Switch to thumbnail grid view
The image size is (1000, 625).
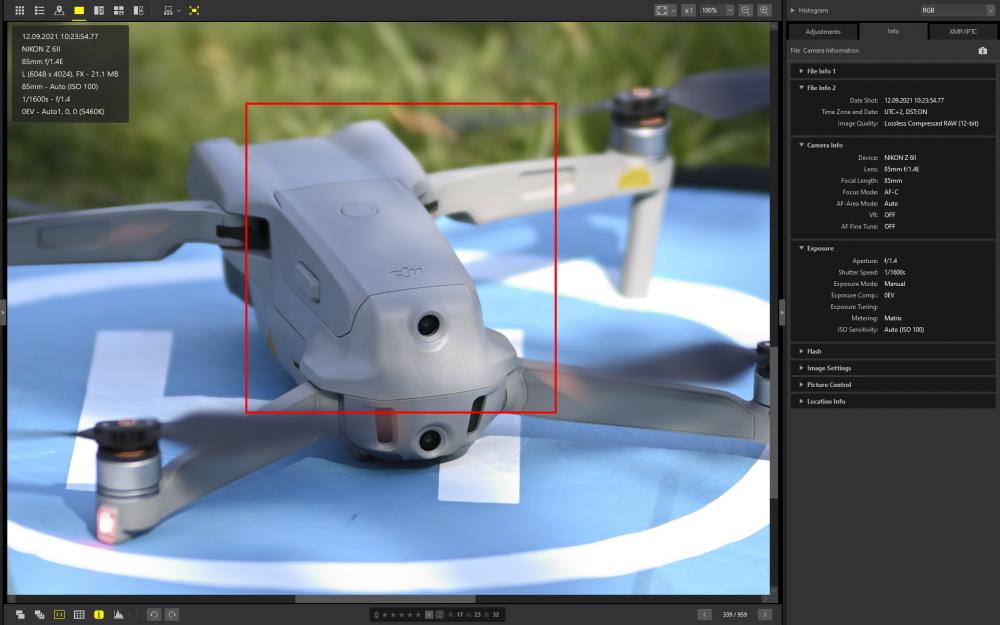coord(20,10)
